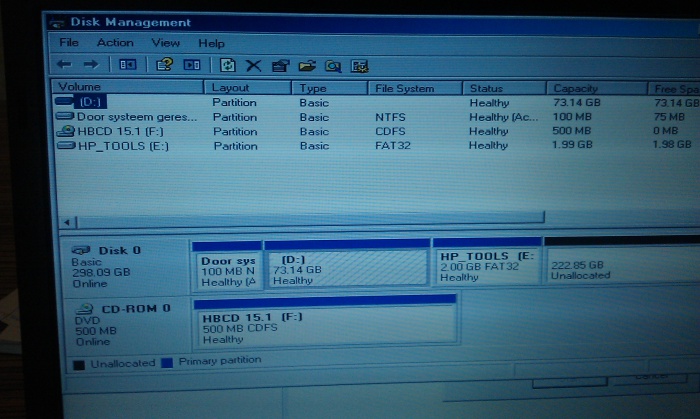Click the 75 MB free space cell
Image resolution: width=700 pixels, height=419 pixels.
coord(669,117)
